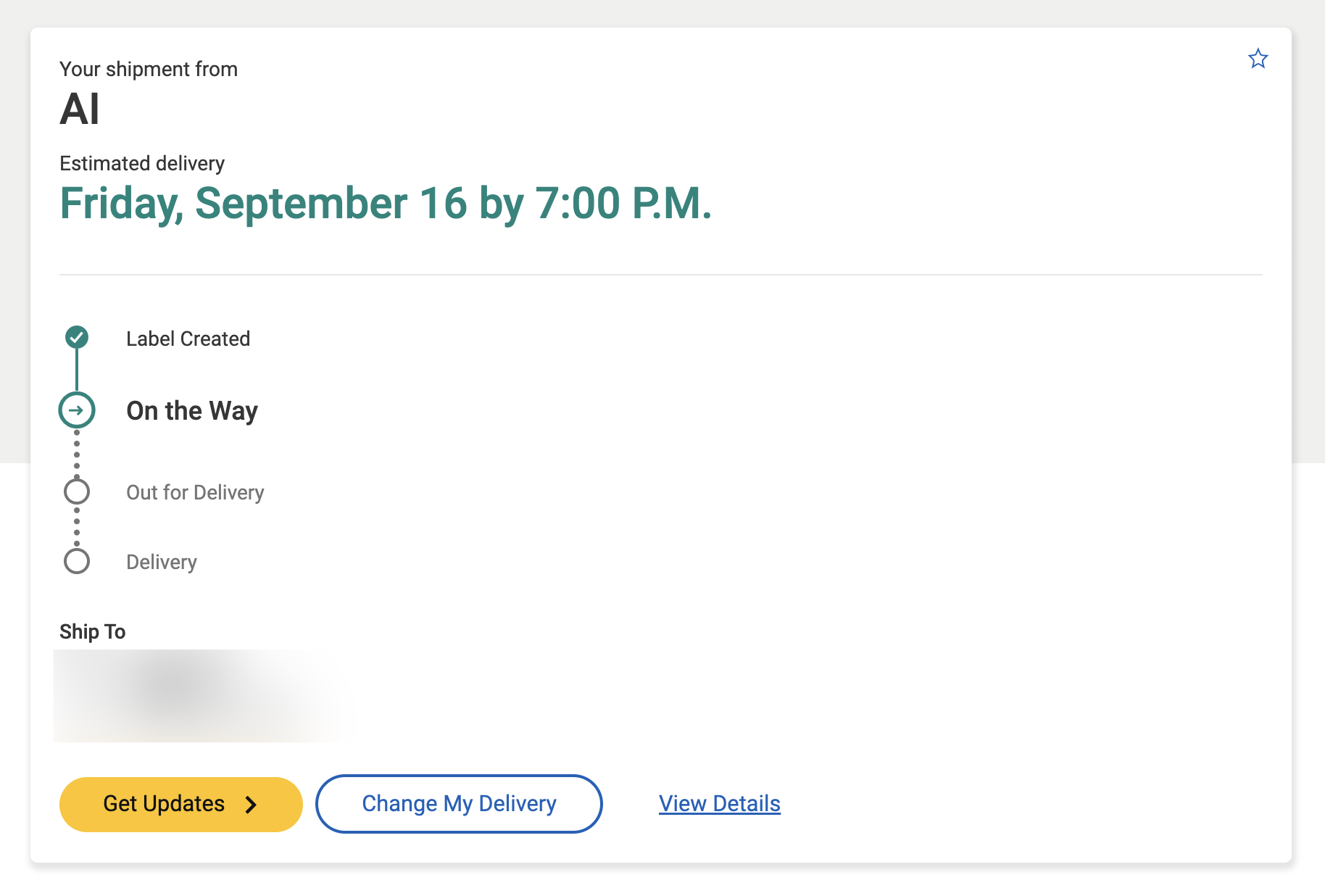This screenshot has height=896, width=1325.
Task: Click the Label Created green checkmark icon
Action: tap(77, 337)
